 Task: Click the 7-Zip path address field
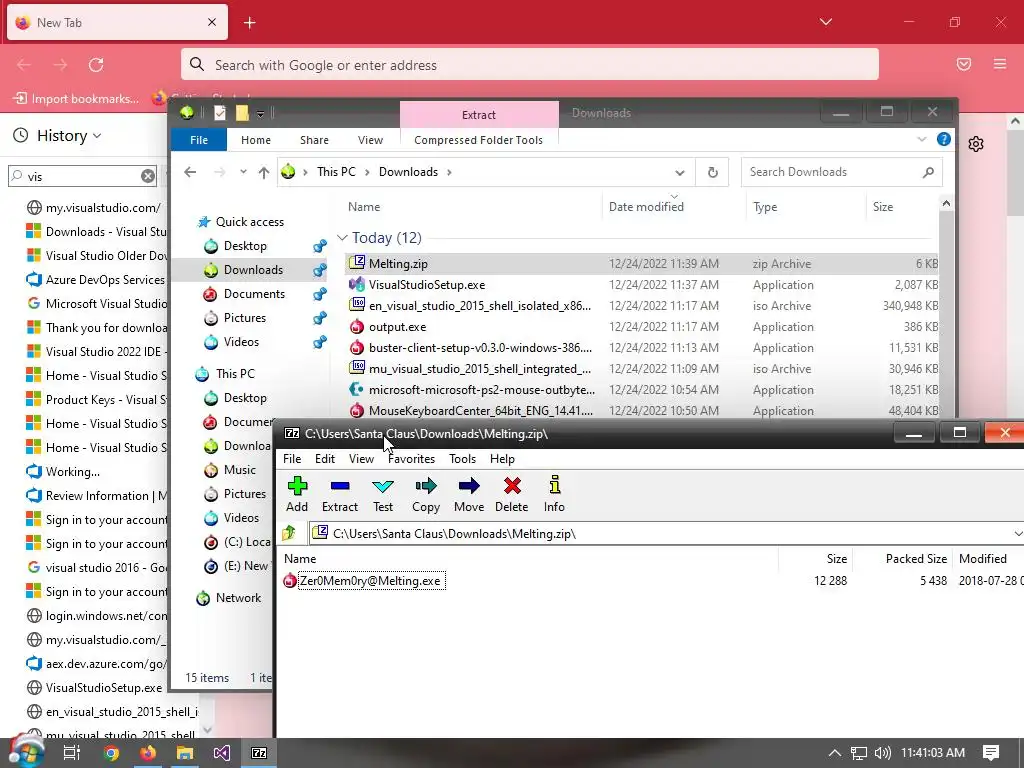[660, 534]
